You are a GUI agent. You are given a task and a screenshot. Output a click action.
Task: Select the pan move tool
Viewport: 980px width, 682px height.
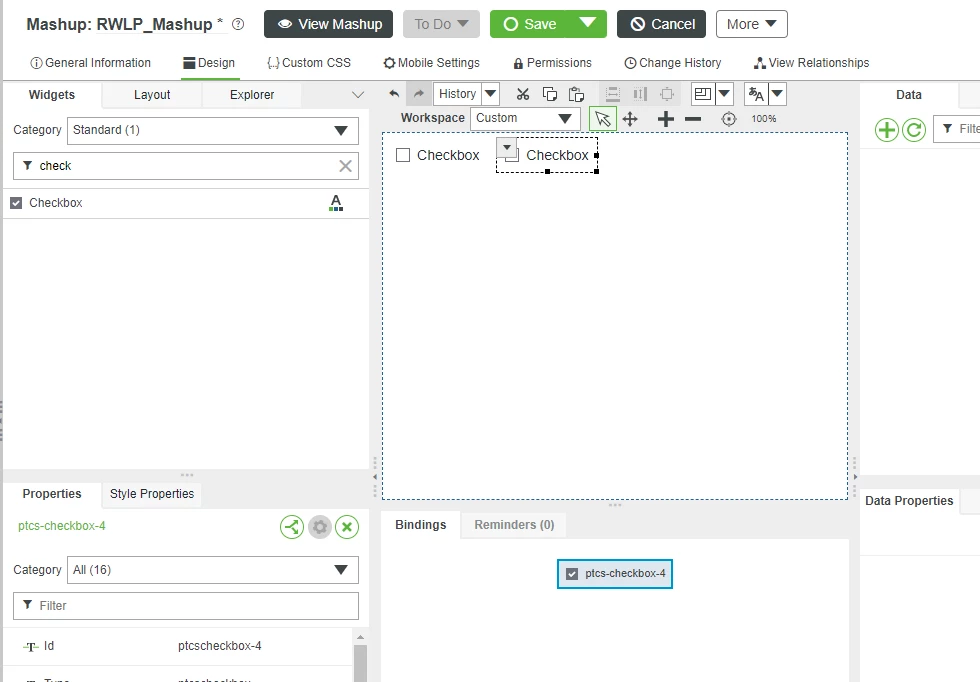click(630, 119)
